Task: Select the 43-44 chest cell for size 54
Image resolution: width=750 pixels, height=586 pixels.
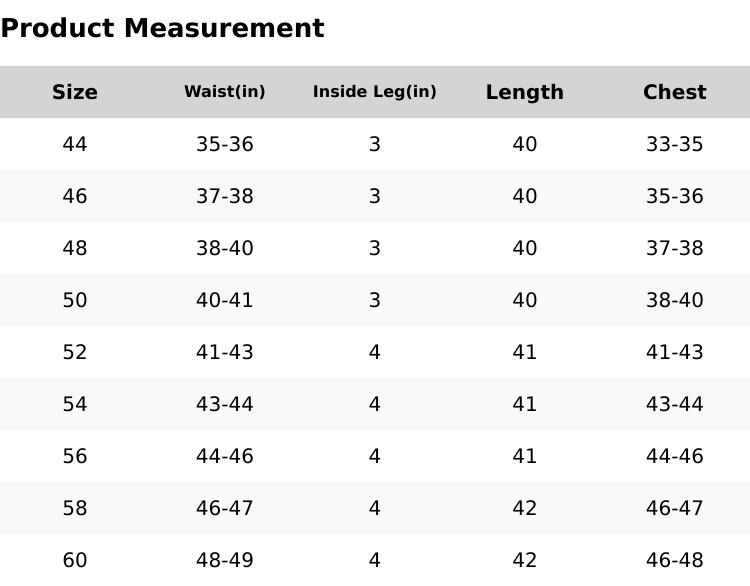Action: tap(675, 404)
